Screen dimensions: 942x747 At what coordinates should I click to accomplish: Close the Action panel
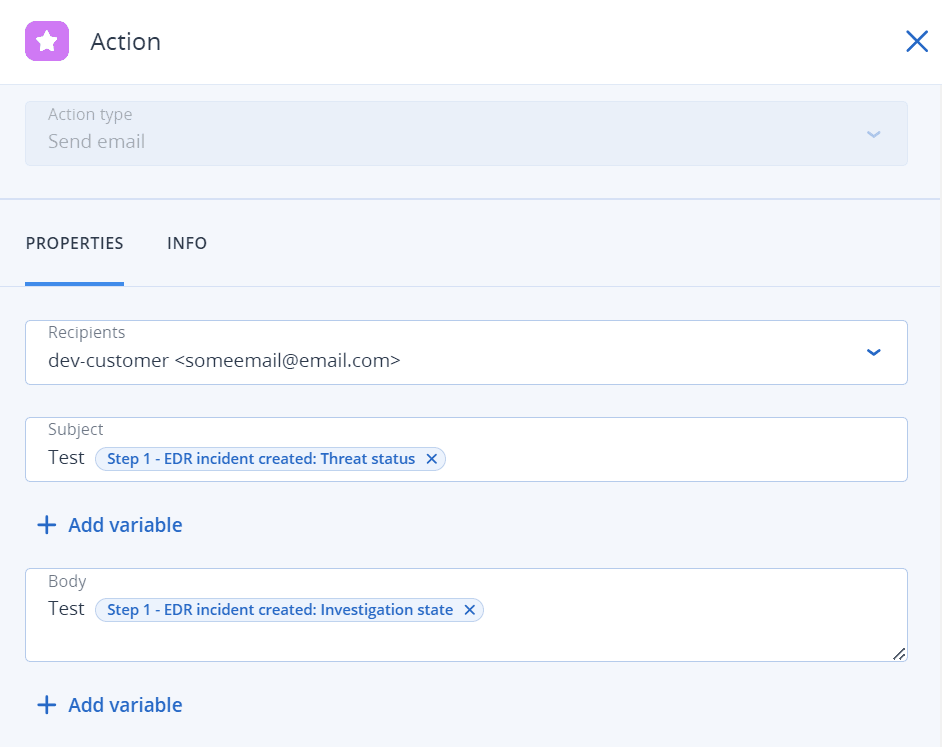(916, 41)
